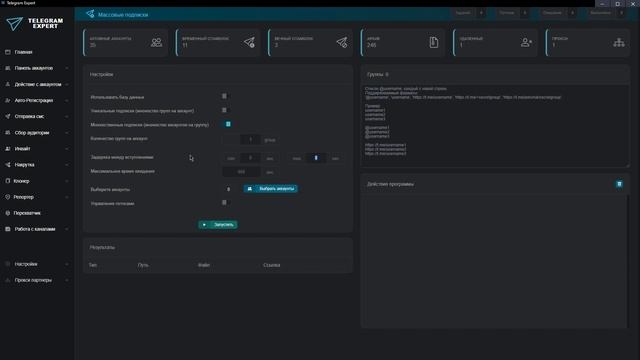Open the Сбор аудитории menu item
The width and height of the screenshot is (640, 360).
pos(37,133)
